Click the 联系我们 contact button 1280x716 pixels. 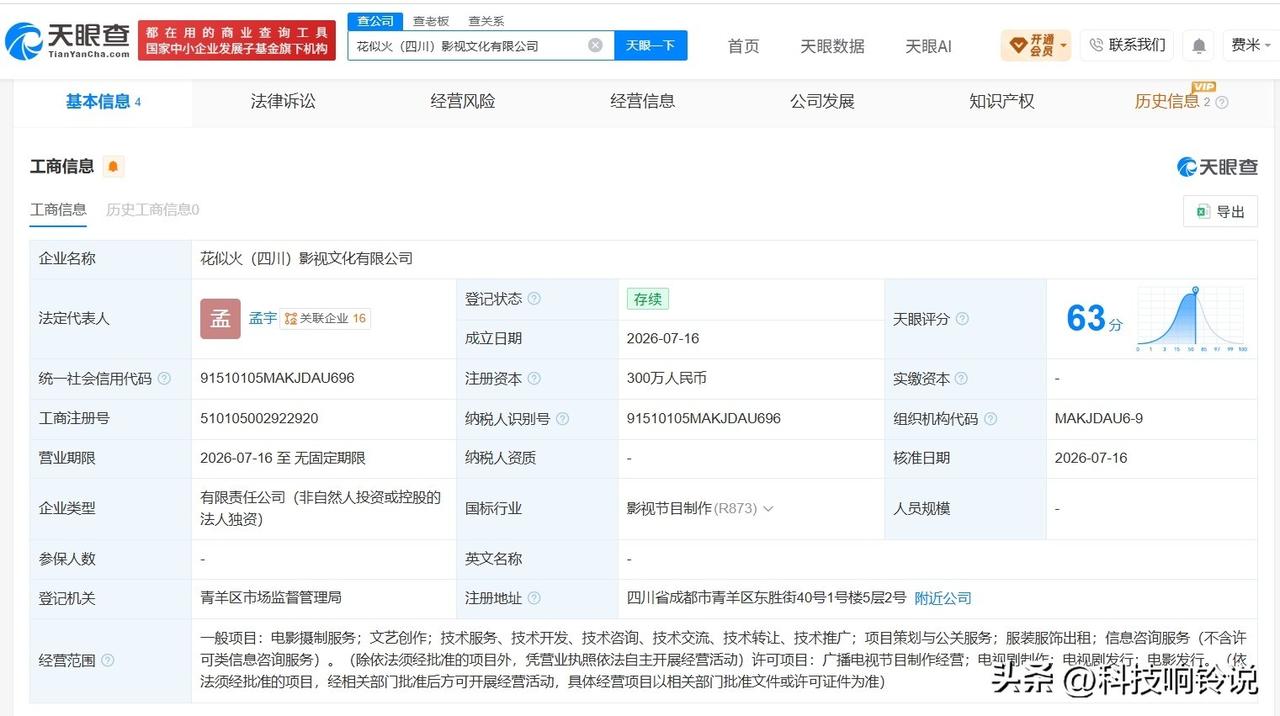(x=1127, y=45)
